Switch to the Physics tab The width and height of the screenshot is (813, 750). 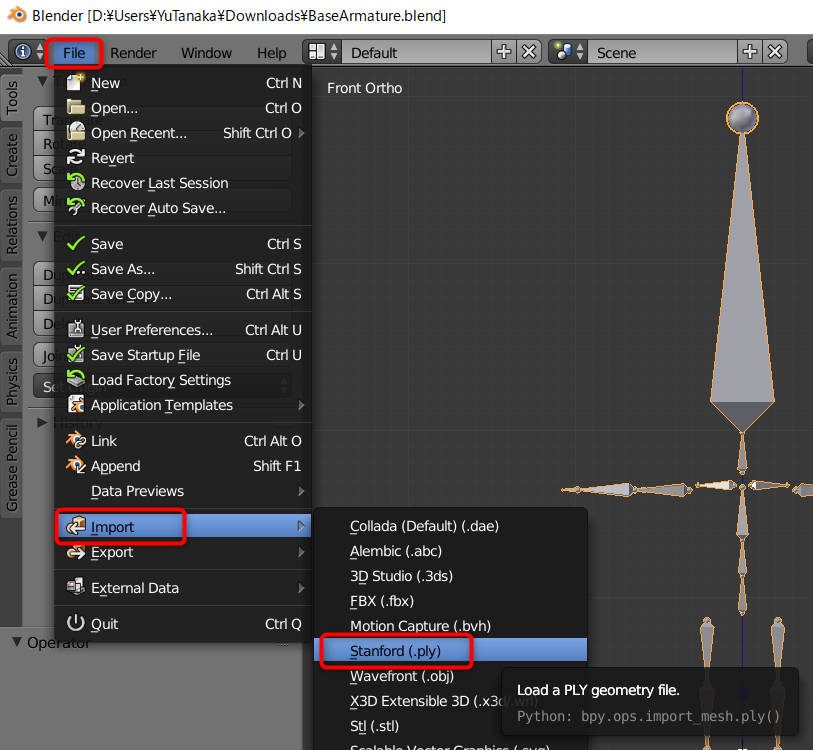click(x=11, y=381)
